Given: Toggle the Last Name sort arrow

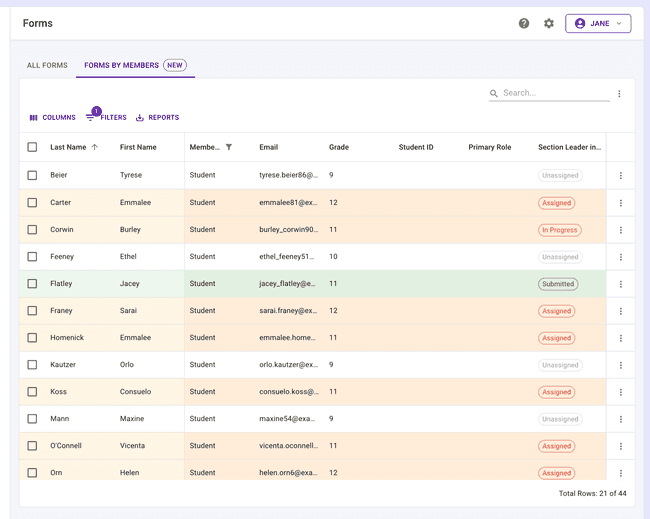Looking at the screenshot, I should (x=95, y=147).
